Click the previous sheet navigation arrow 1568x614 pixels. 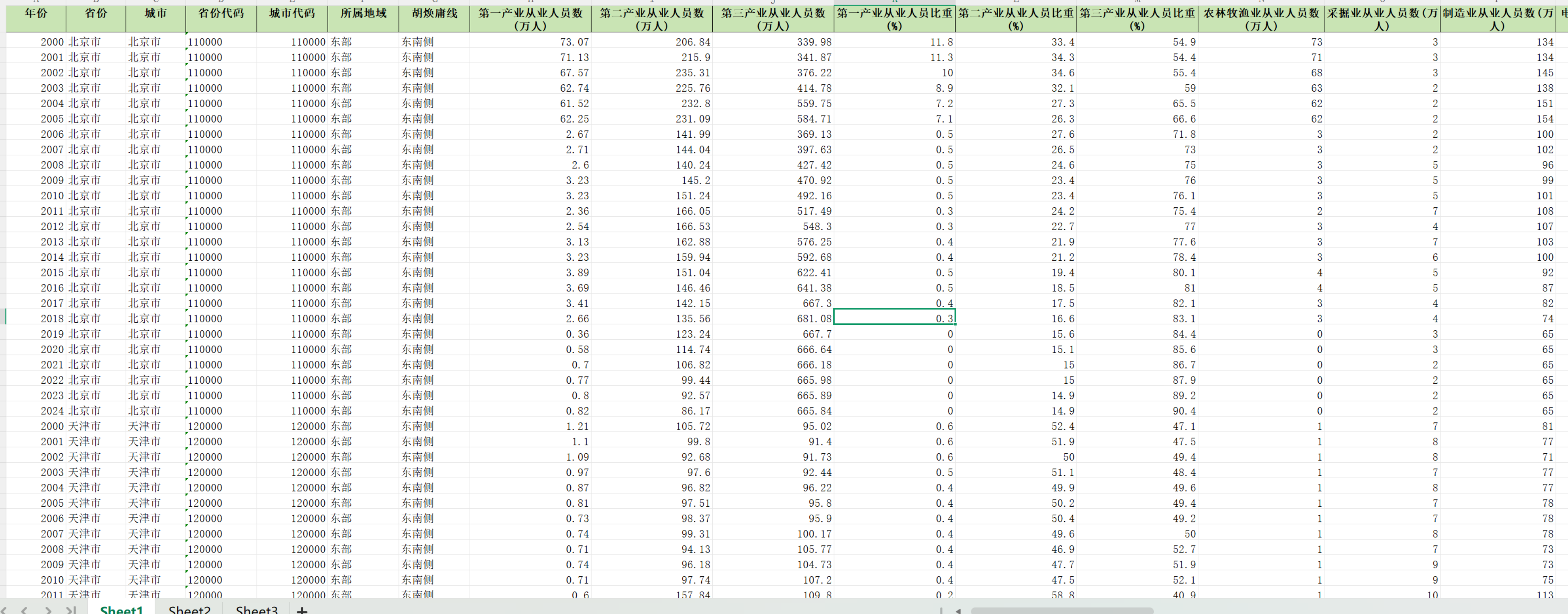(x=25, y=610)
